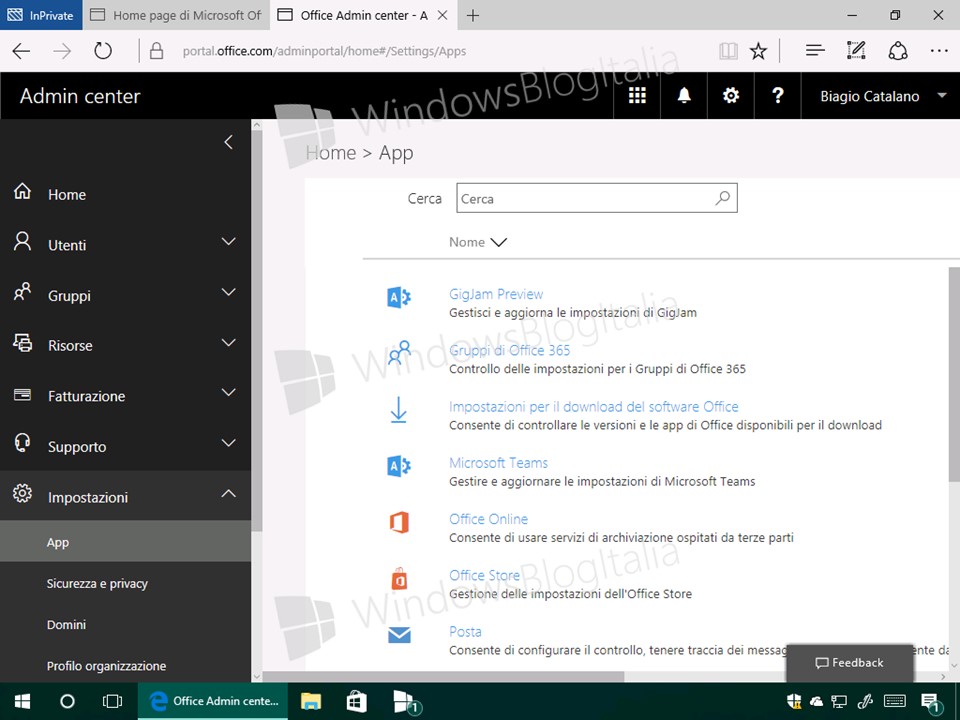Viewport: 960px width, 720px height.
Task: Open the settings gear in the header
Action: pos(731,96)
